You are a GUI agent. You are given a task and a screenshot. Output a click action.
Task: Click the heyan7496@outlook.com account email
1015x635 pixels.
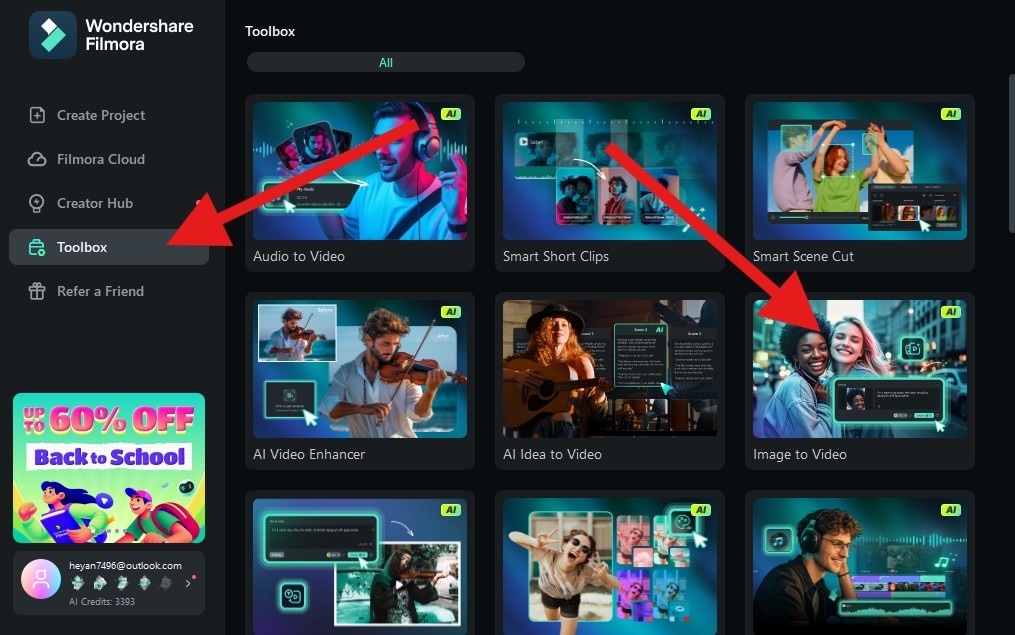coord(126,566)
